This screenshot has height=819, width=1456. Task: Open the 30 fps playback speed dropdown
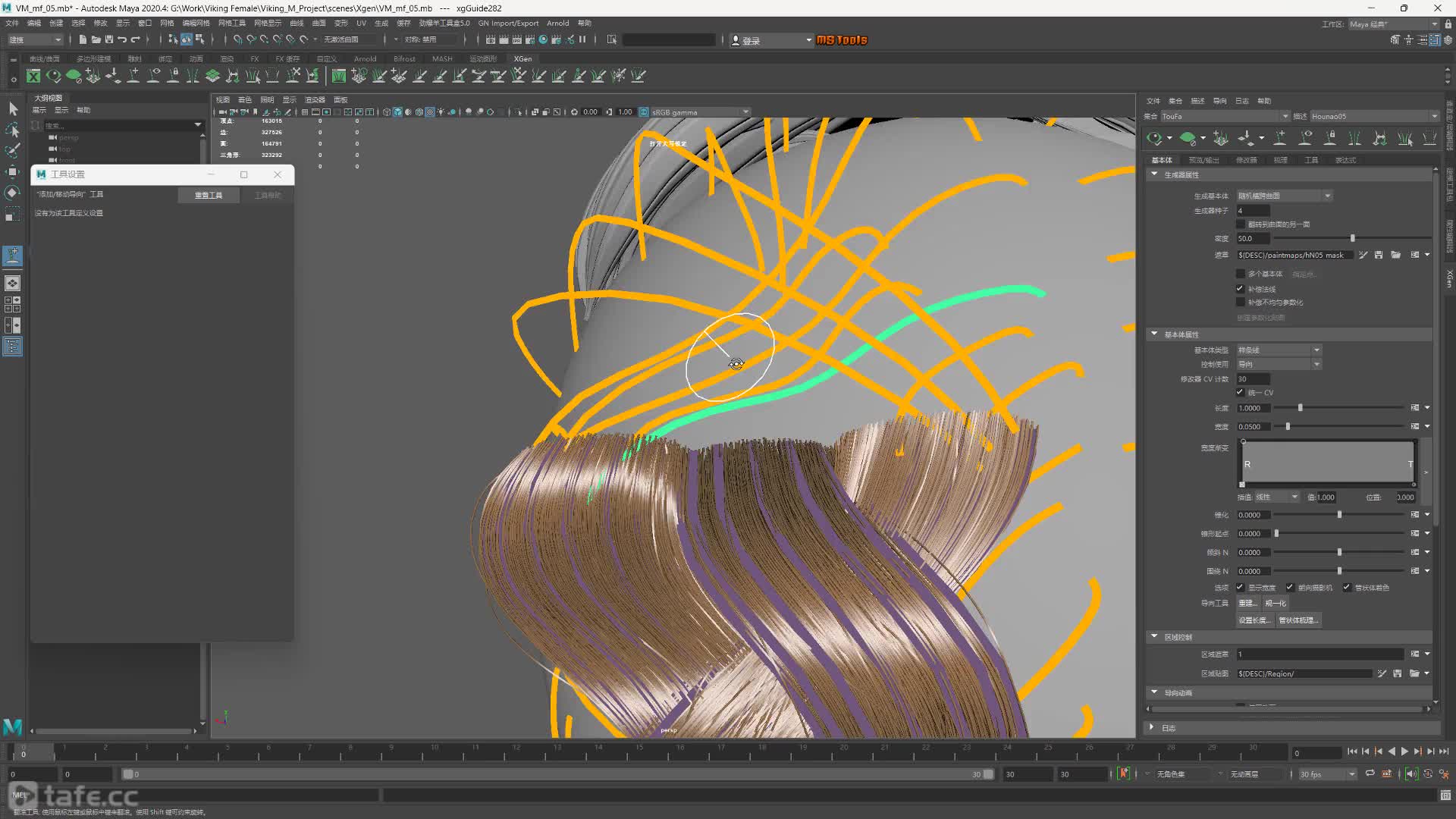point(1327,774)
